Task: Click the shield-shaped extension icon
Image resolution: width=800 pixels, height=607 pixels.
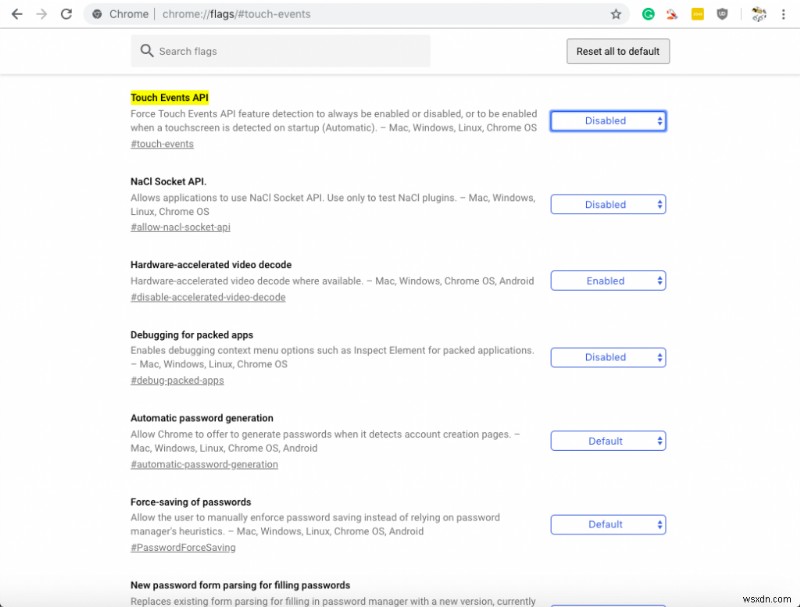Action: coord(722,14)
